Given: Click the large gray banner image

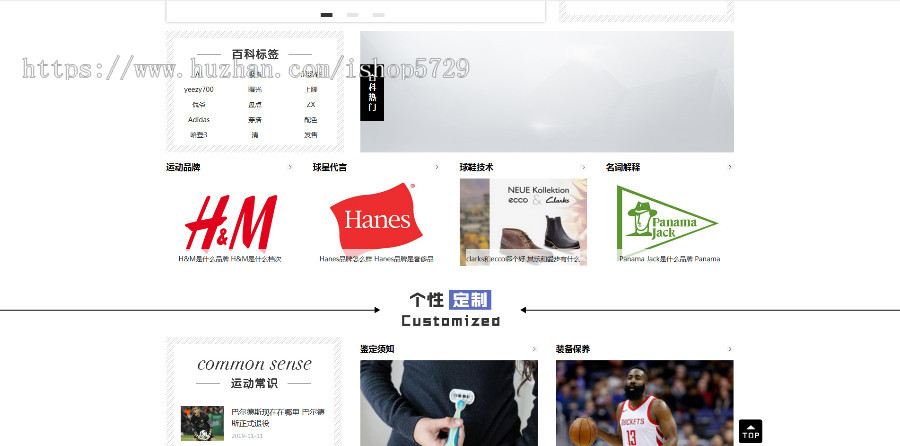Looking at the screenshot, I should tap(547, 92).
